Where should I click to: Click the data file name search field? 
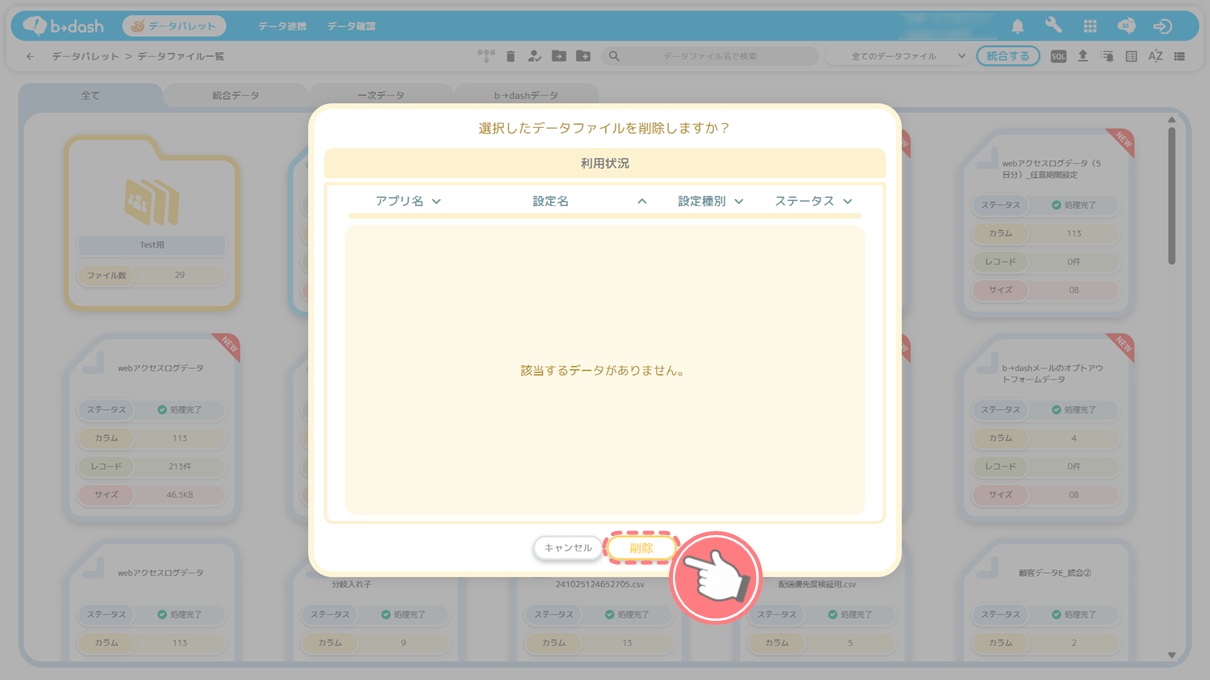[x=714, y=57]
